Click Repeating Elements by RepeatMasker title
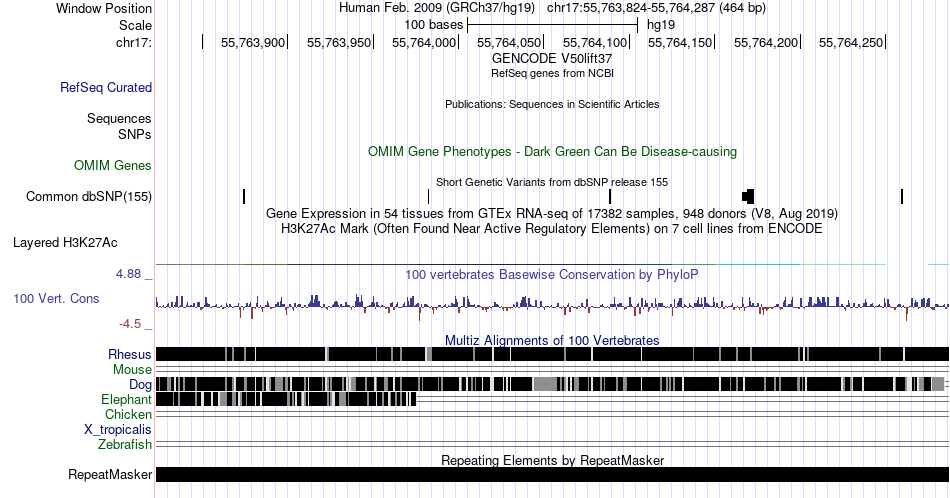This screenshot has width=950, height=498. (552, 460)
